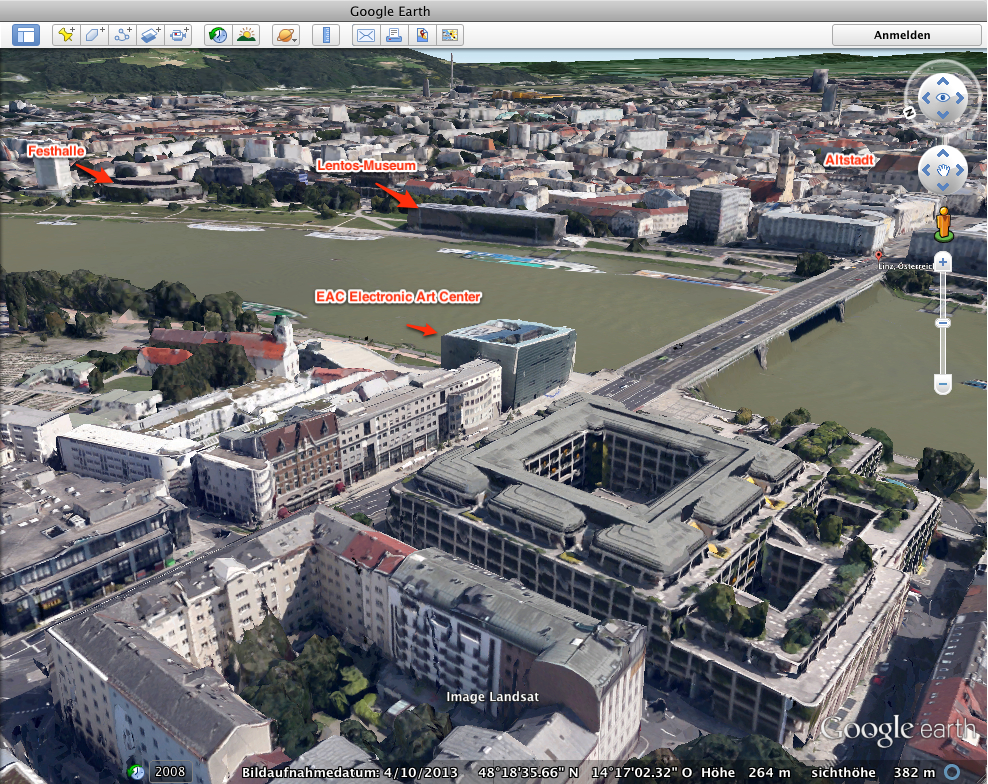Screen dimensions: 988x784
Task: Click the Lentos-Museum label
Action: pyautogui.click(x=366, y=166)
